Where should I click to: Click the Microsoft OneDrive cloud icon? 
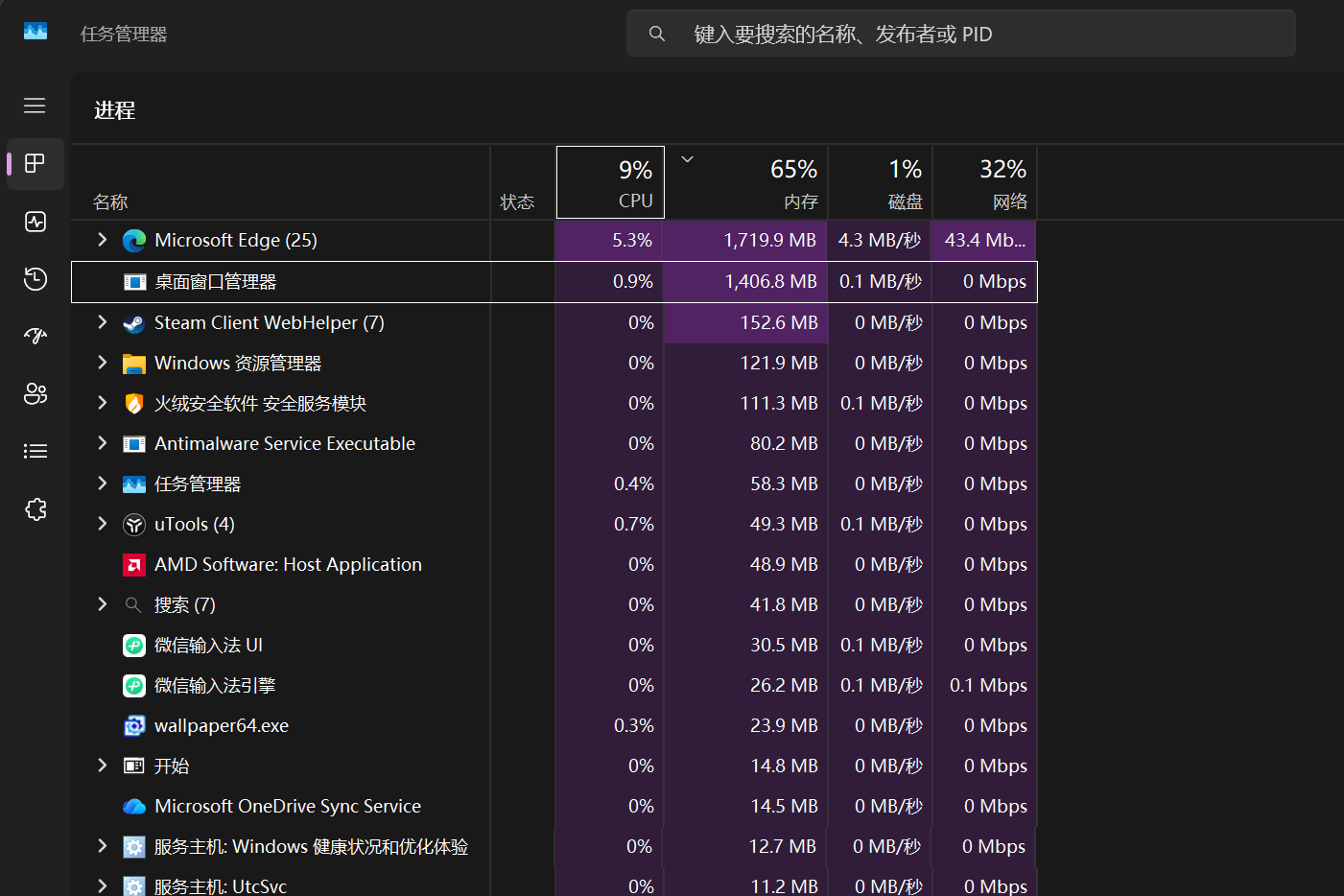click(x=134, y=807)
